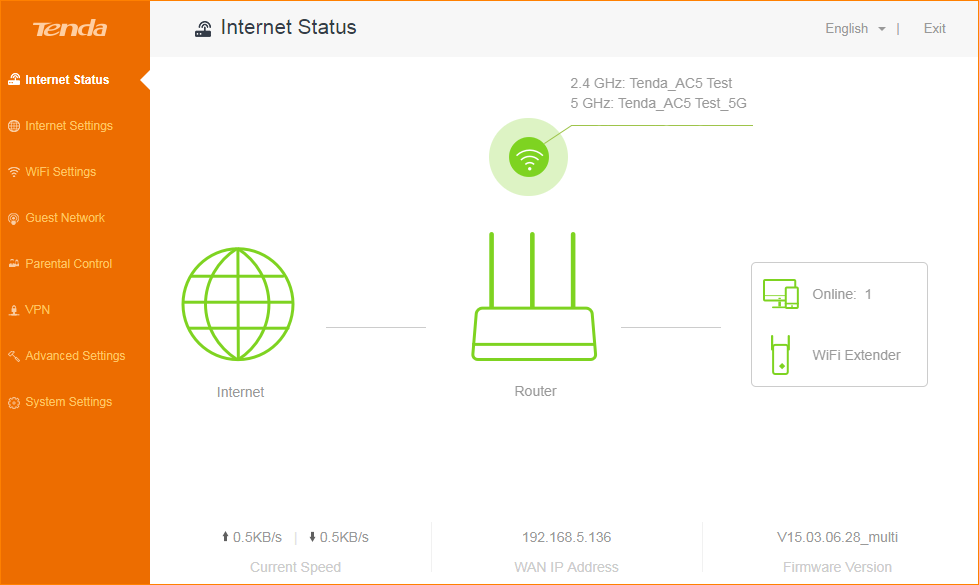Click the green WiFi signal icon
Viewport: 979px width, 585px height.
(x=528, y=157)
